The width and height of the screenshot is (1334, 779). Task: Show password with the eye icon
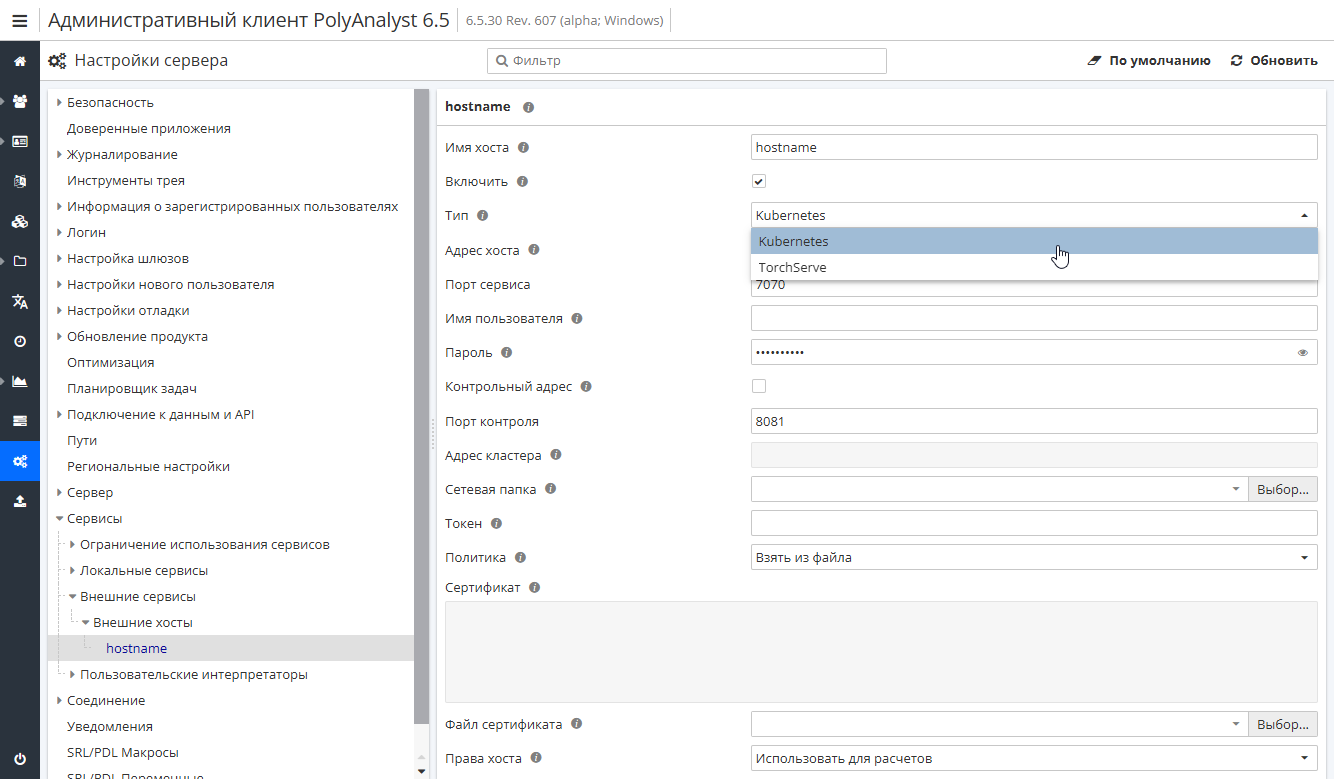pos(1303,353)
